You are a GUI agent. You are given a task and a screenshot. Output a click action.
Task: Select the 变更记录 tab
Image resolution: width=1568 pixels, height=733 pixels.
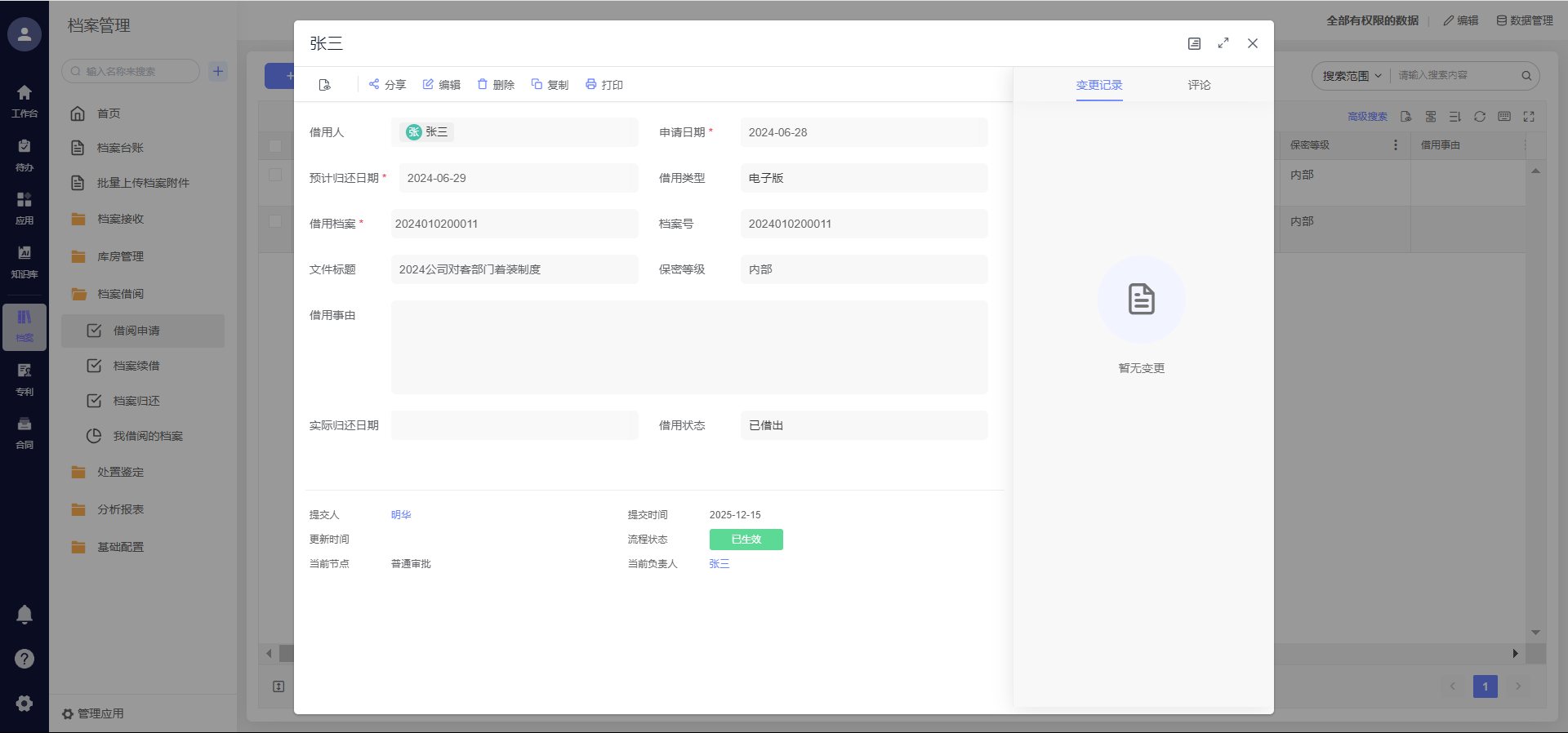click(1099, 85)
